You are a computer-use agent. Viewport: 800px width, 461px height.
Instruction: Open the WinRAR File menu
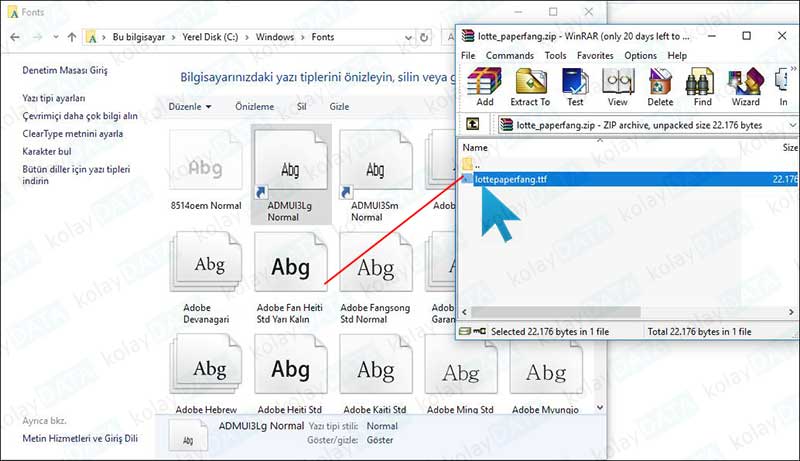click(468, 55)
